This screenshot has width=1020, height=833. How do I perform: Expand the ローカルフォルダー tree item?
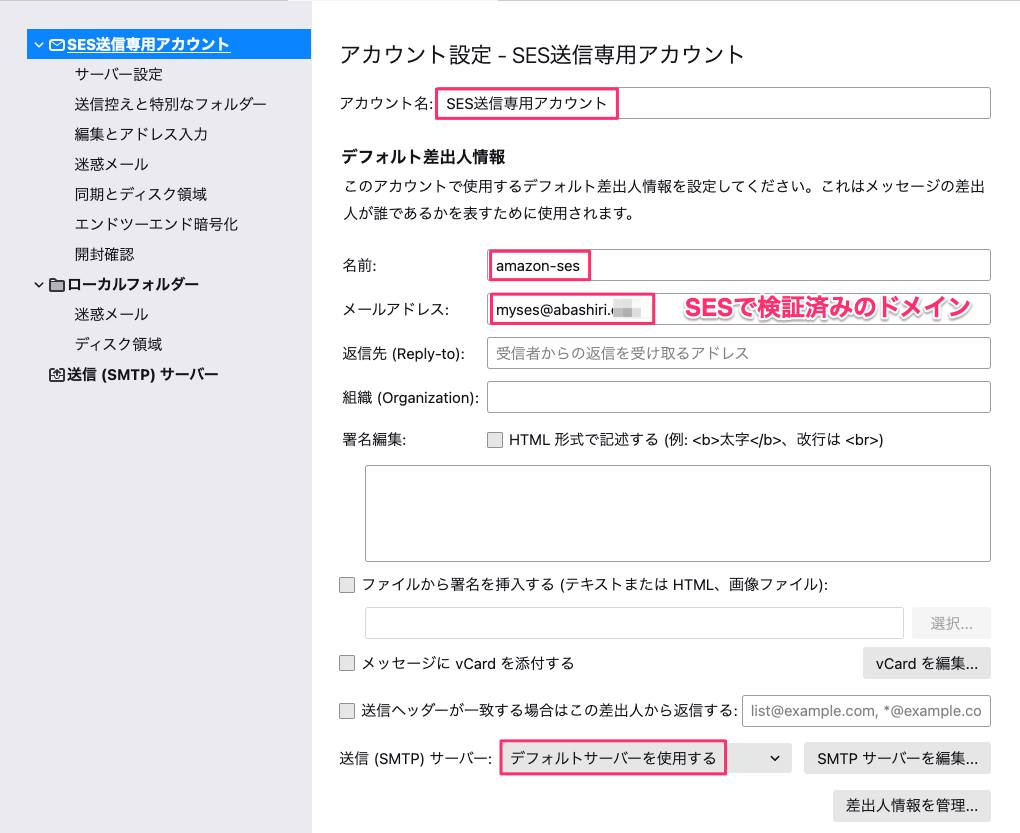tap(37, 284)
